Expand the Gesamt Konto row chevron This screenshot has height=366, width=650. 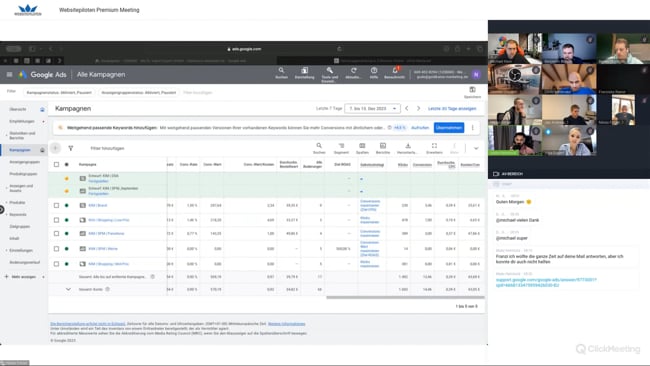68,289
